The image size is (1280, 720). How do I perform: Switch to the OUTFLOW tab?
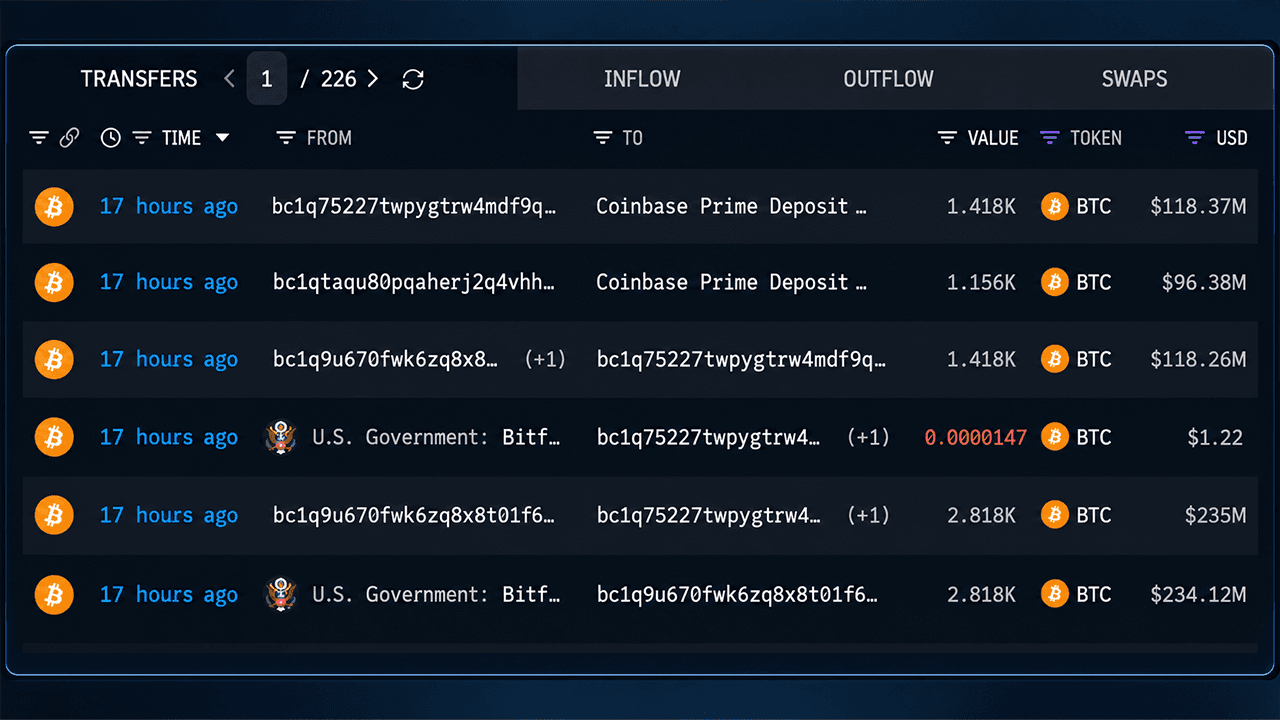888,79
